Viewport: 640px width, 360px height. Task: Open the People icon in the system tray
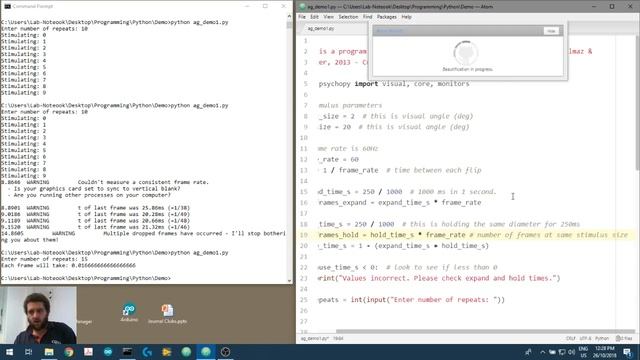click(529, 352)
